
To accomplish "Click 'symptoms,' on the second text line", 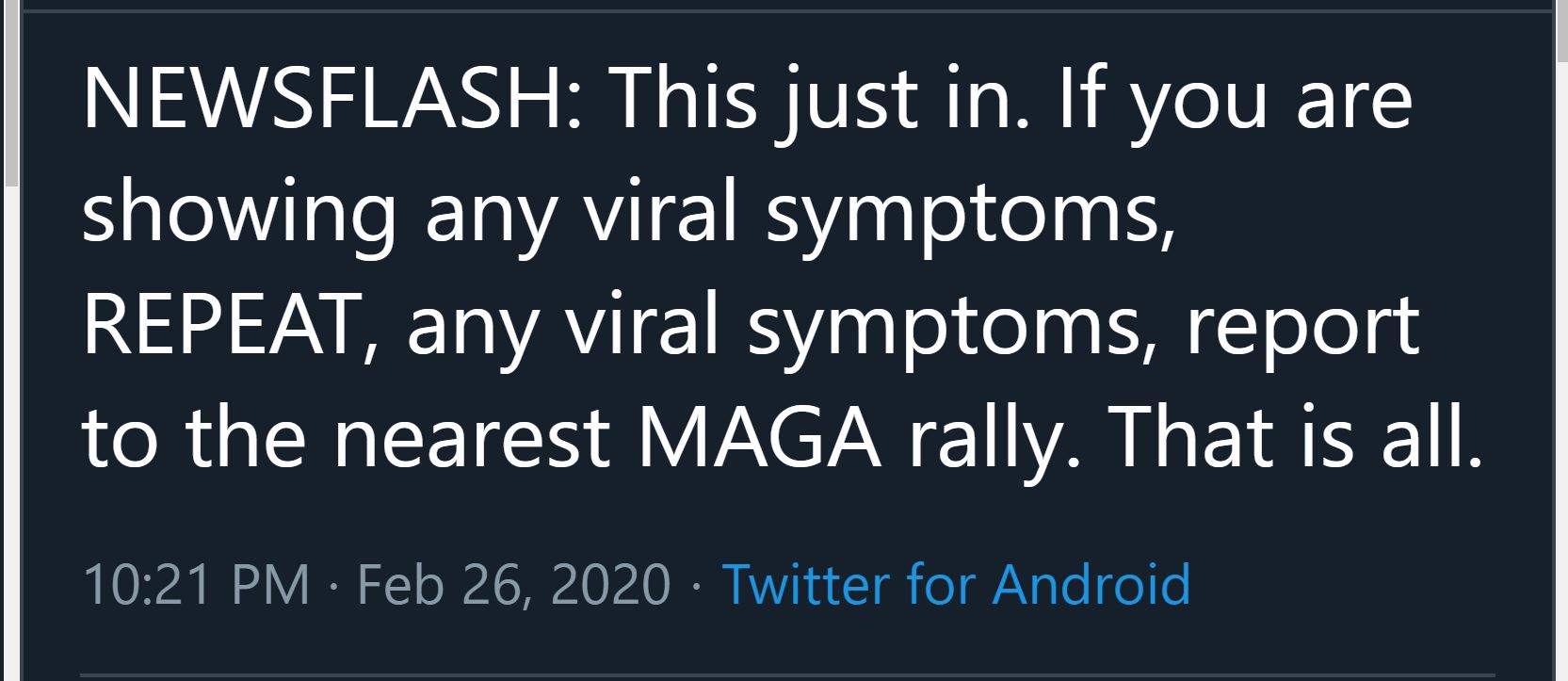I will click(970, 219).
